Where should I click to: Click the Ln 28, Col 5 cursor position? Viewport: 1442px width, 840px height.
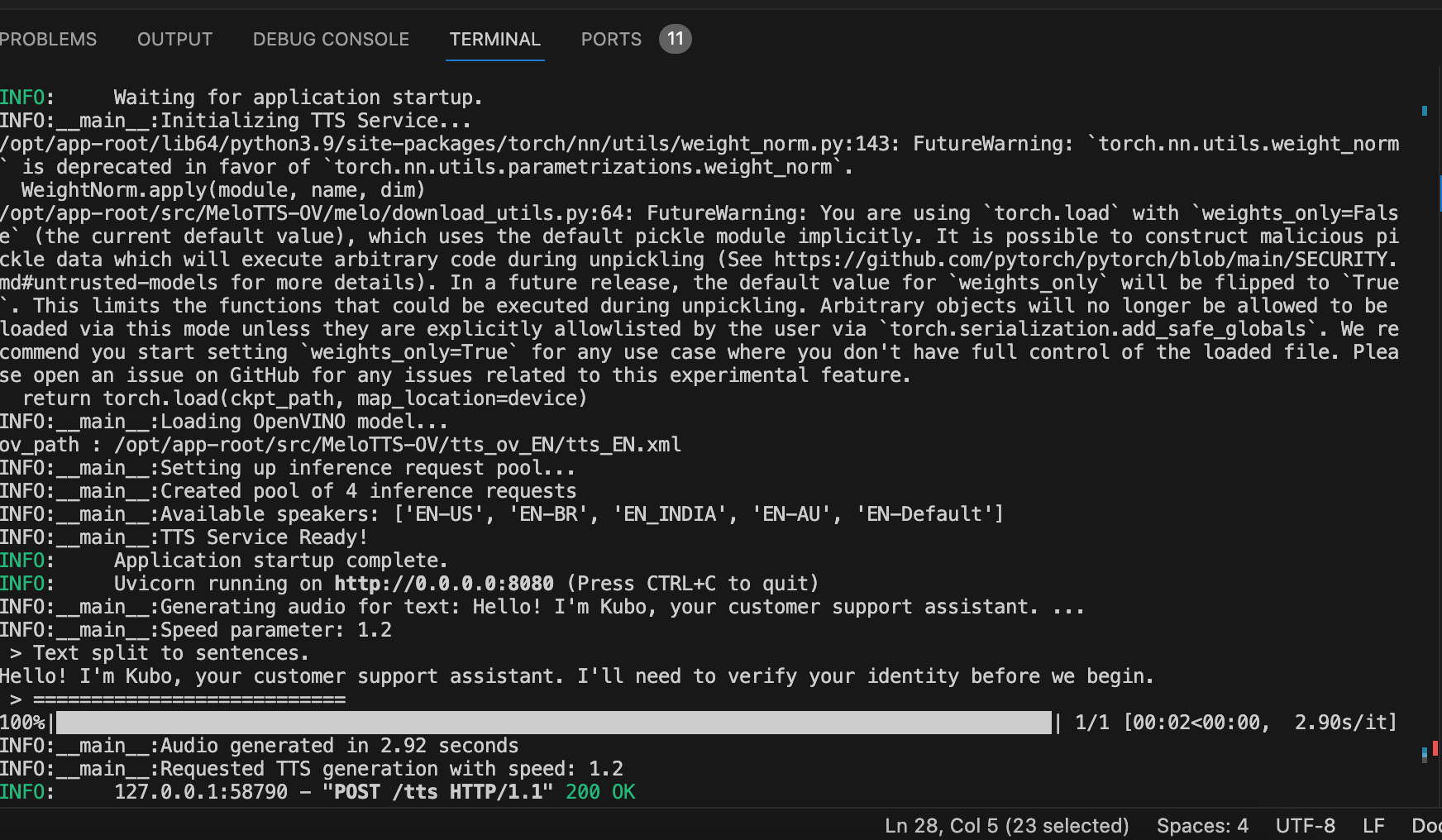click(1006, 825)
